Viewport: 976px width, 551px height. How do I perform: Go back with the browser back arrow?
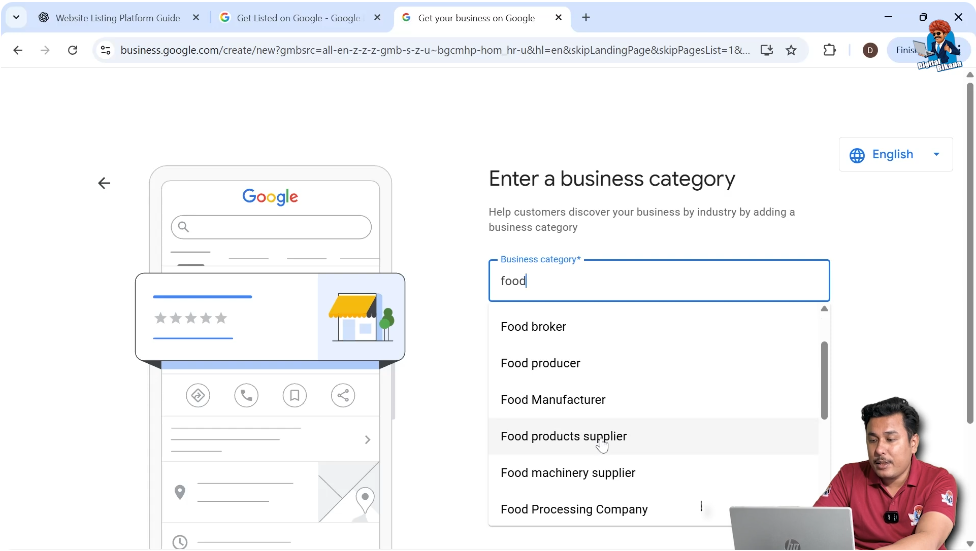click(17, 50)
